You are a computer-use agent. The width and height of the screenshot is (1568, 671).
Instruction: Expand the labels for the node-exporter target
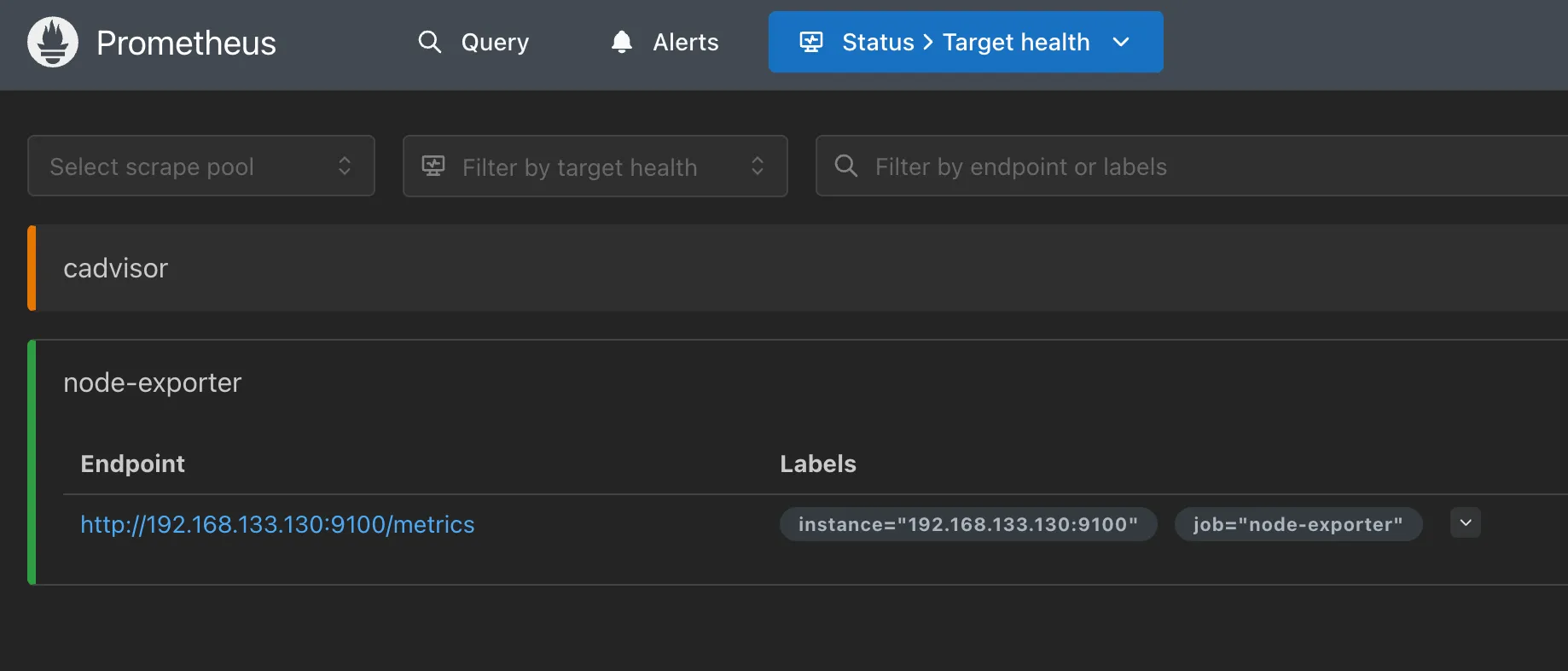pyautogui.click(x=1465, y=522)
